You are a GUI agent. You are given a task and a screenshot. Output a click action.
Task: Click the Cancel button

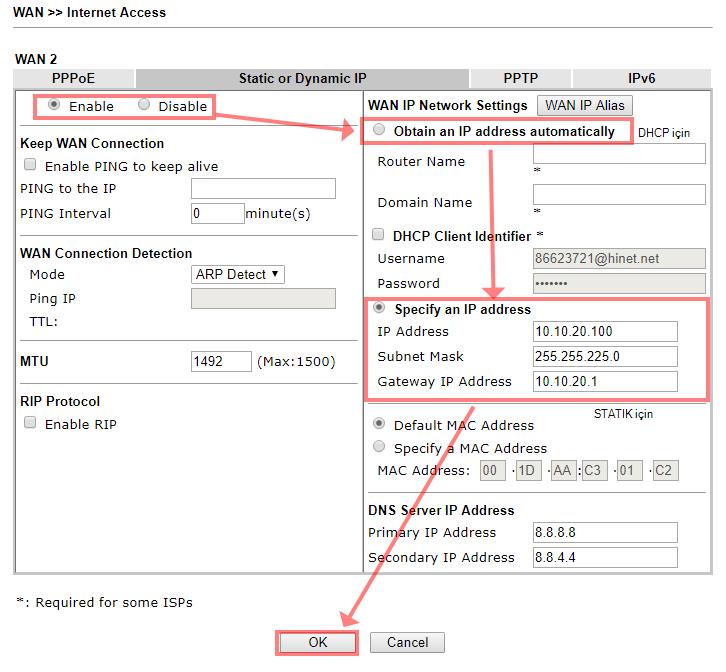407,643
